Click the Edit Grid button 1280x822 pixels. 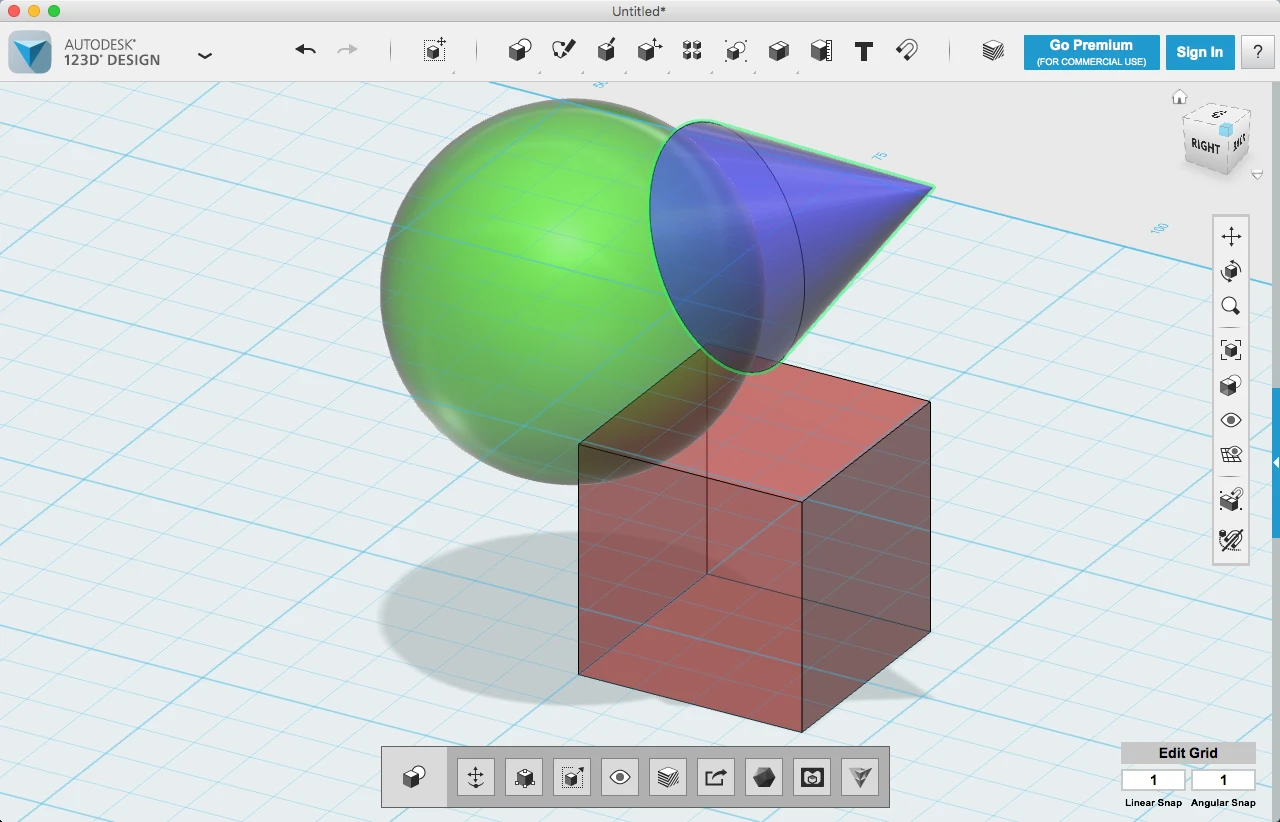click(1187, 753)
